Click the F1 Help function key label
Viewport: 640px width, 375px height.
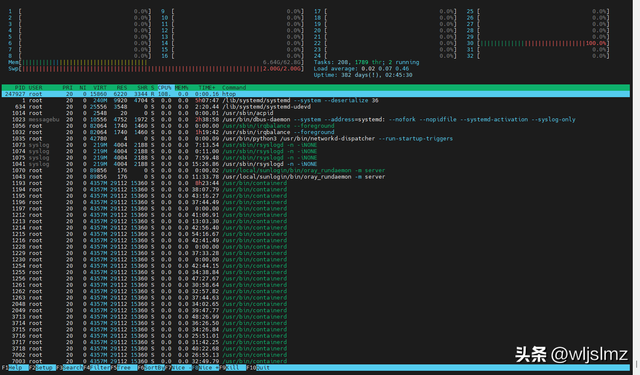pyautogui.click(x=14, y=368)
